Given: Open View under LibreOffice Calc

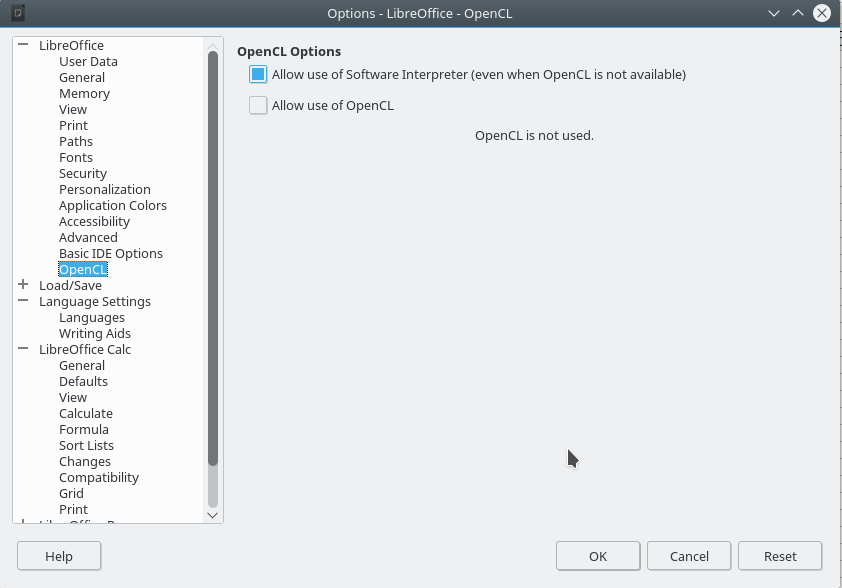Looking at the screenshot, I should (x=73, y=397).
